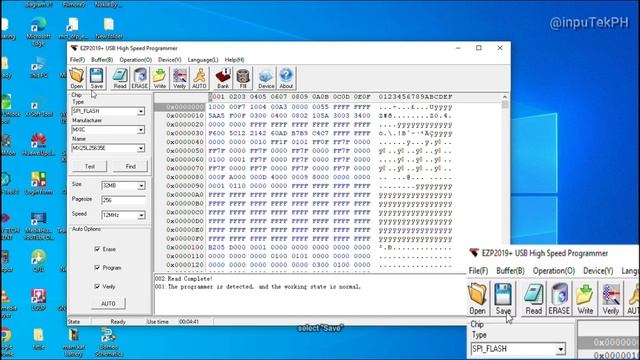This screenshot has width=640, height=360.
Task: Open the Operation(O) menu in main window
Action: coord(136,60)
